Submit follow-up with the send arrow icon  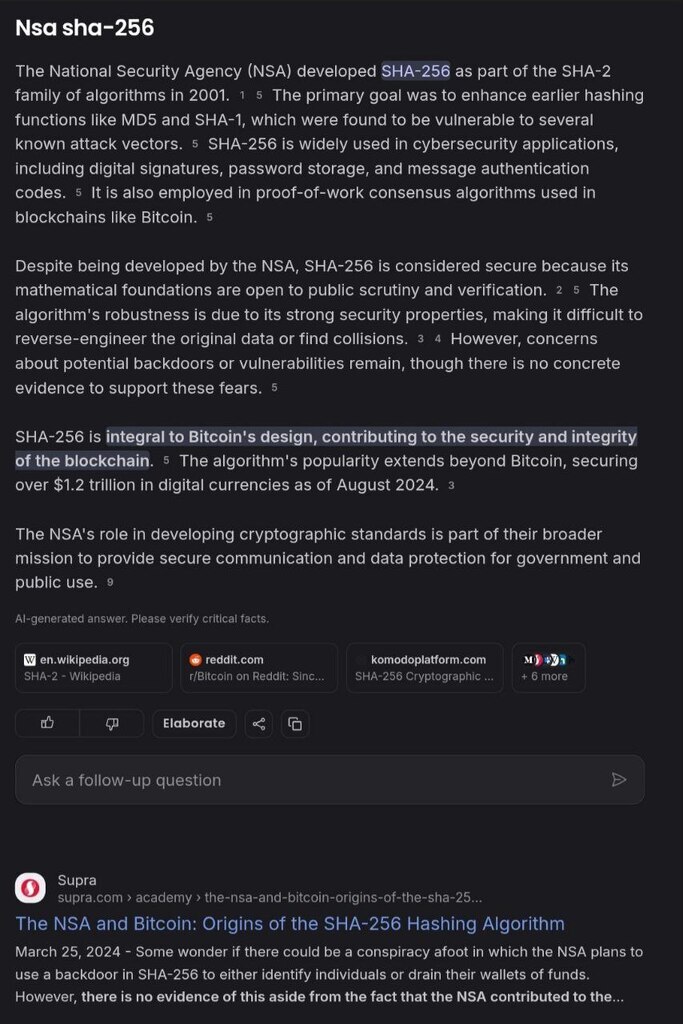point(619,780)
